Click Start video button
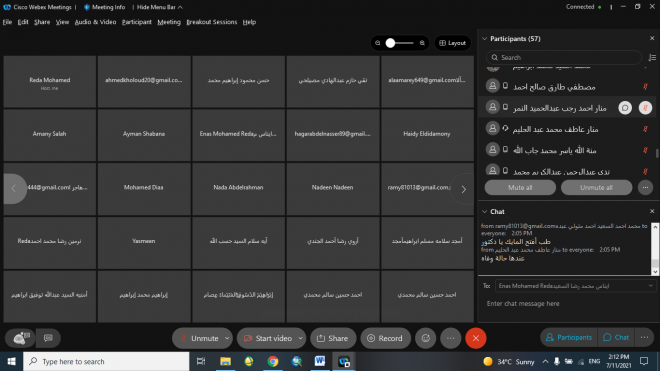The height and width of the screenshot is (371, 660). pos(268,338)
